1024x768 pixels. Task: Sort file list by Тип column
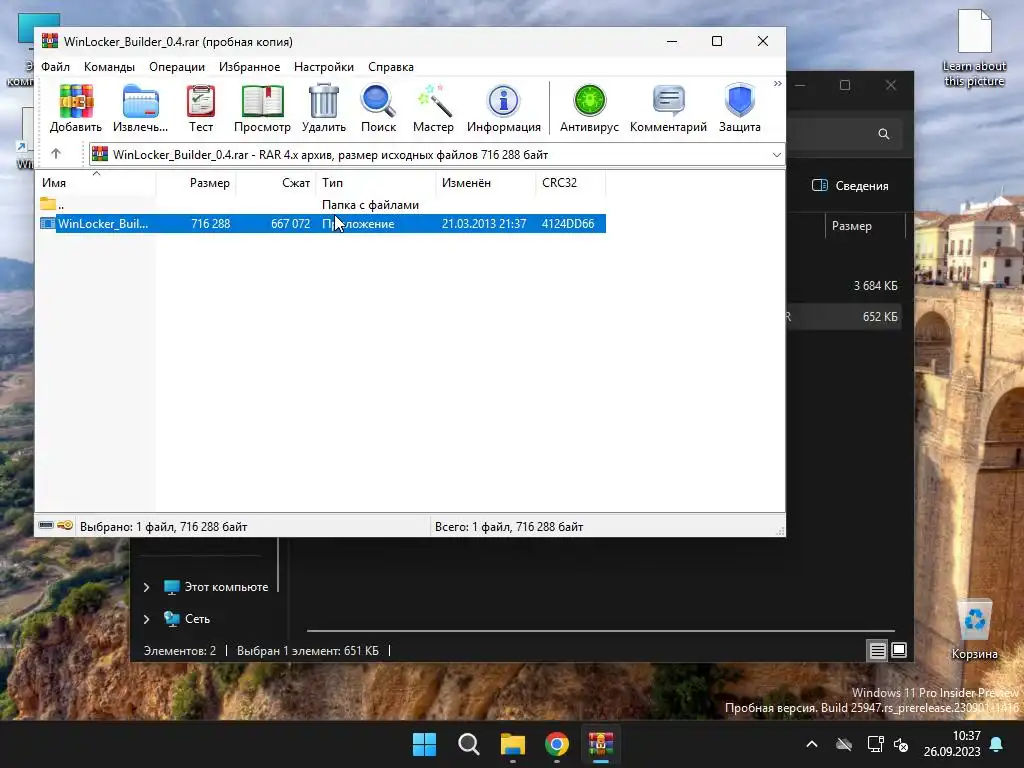coord(376,183)
